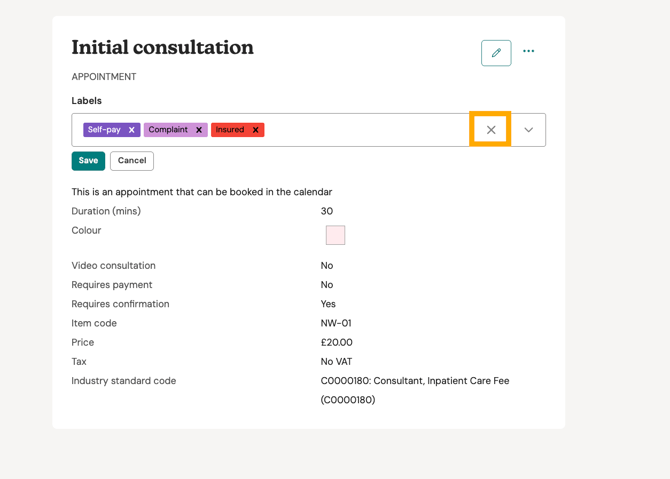The width and height of the screenshot is (670, 479).
Task: Click the NW-01 item code value
Action: (336, 324)
